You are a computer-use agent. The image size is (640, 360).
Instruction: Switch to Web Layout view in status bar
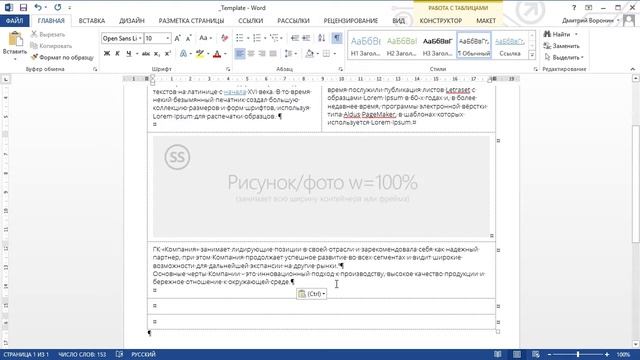click(536, 355)
